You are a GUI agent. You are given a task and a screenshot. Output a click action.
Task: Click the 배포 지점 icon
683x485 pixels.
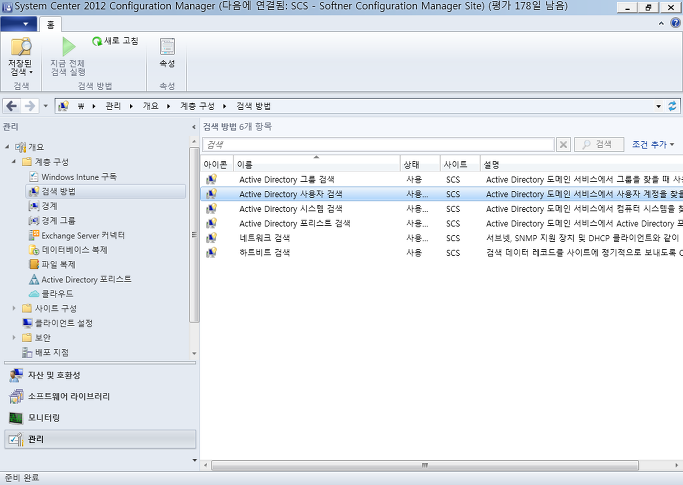pyautogui.click(x=27, y=352)
